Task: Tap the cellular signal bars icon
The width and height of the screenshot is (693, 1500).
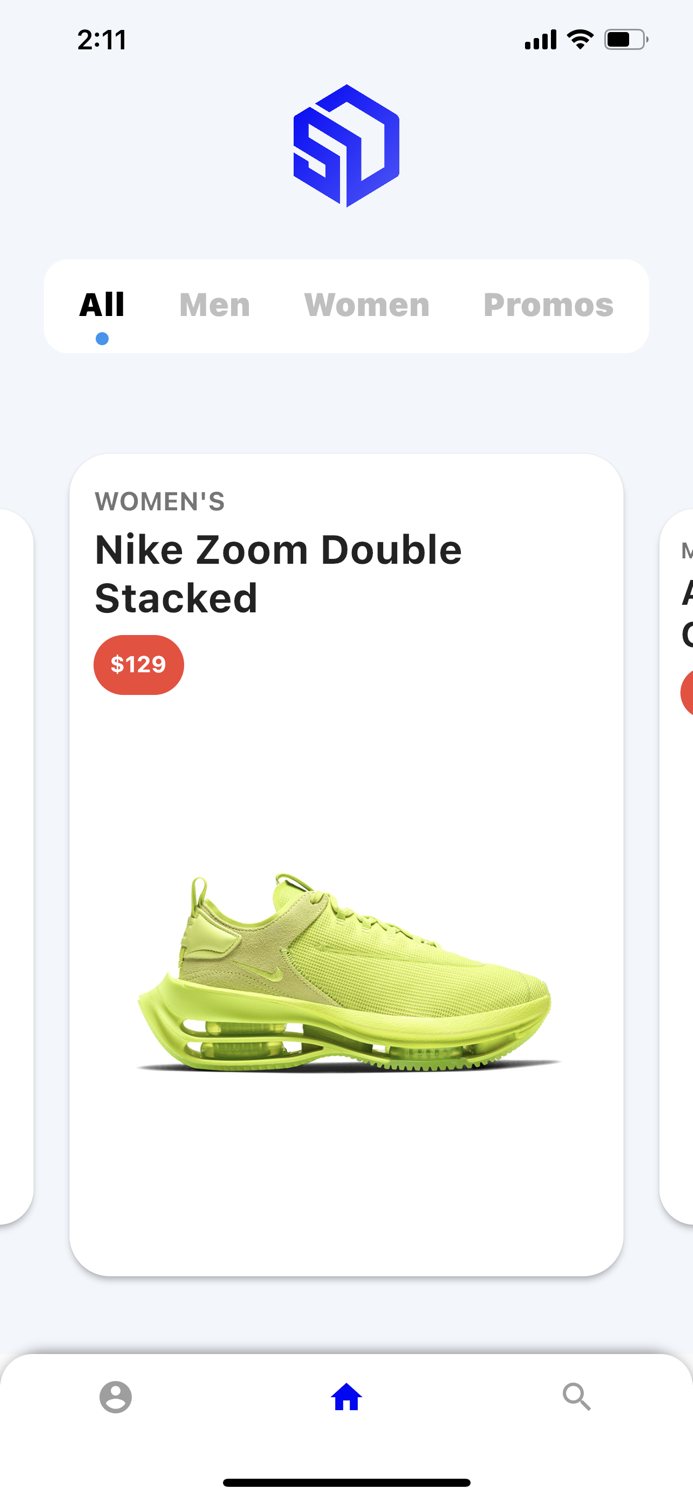Action: click(538, 39)
